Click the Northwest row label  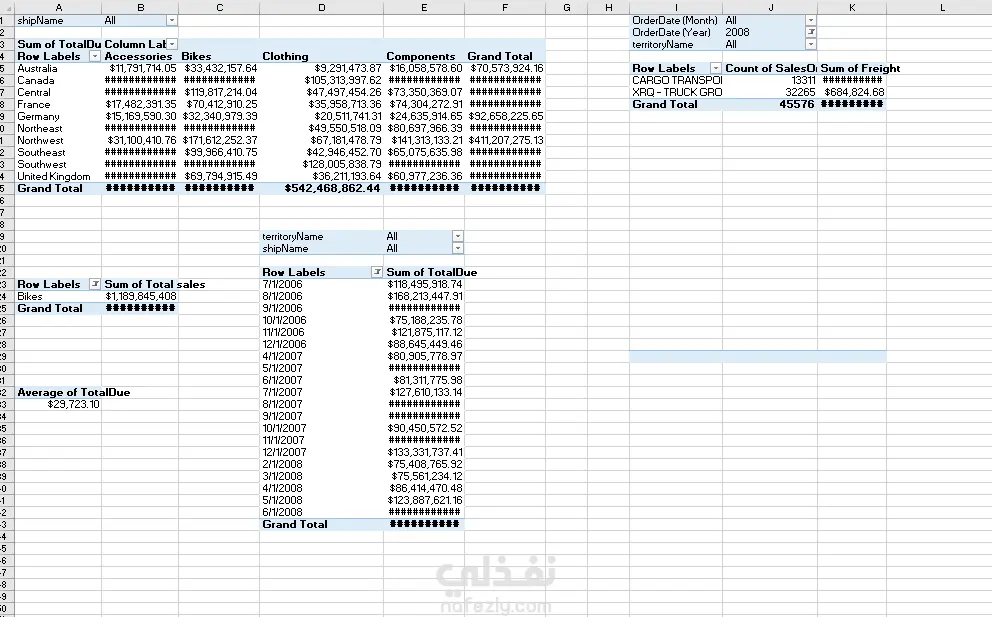point(40,140)
